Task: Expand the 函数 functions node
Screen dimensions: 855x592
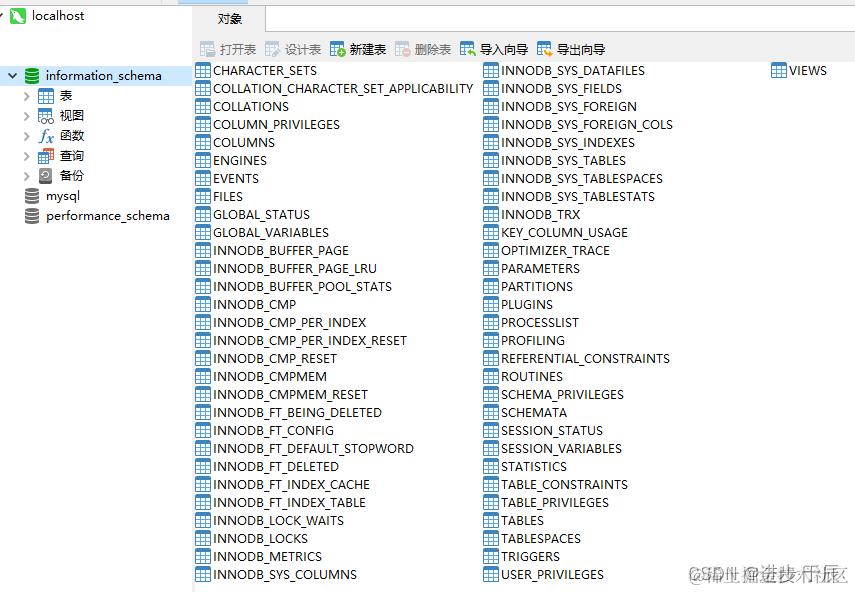Action: (26, 136)
